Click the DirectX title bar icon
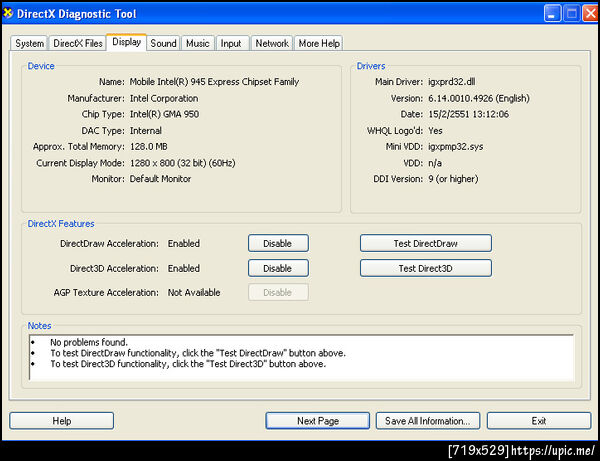This screenshot has width=600, height=461. coord(8,13)
